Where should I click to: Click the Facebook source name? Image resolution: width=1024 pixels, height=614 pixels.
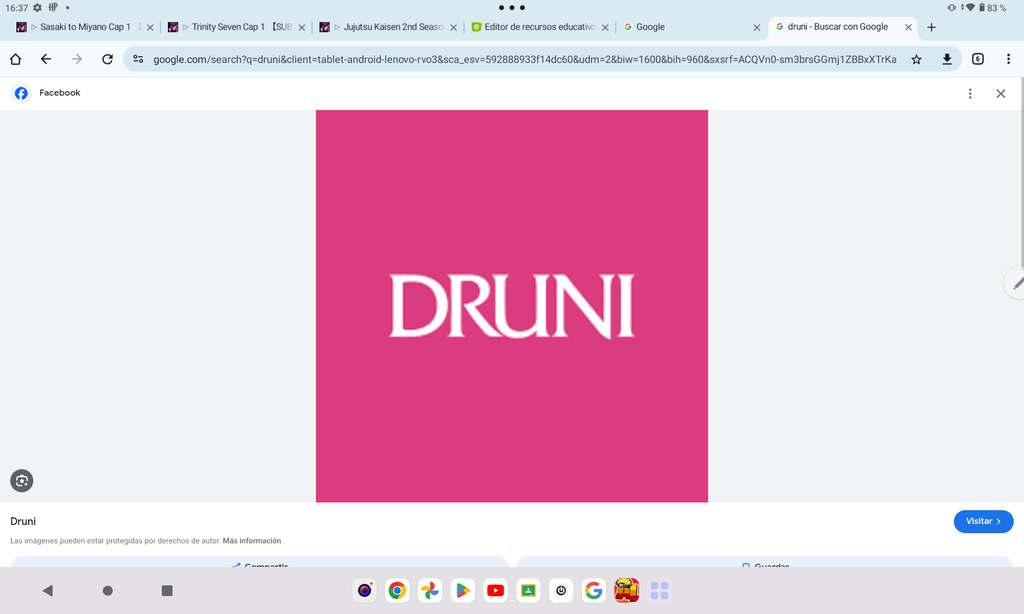pos(59,93)
